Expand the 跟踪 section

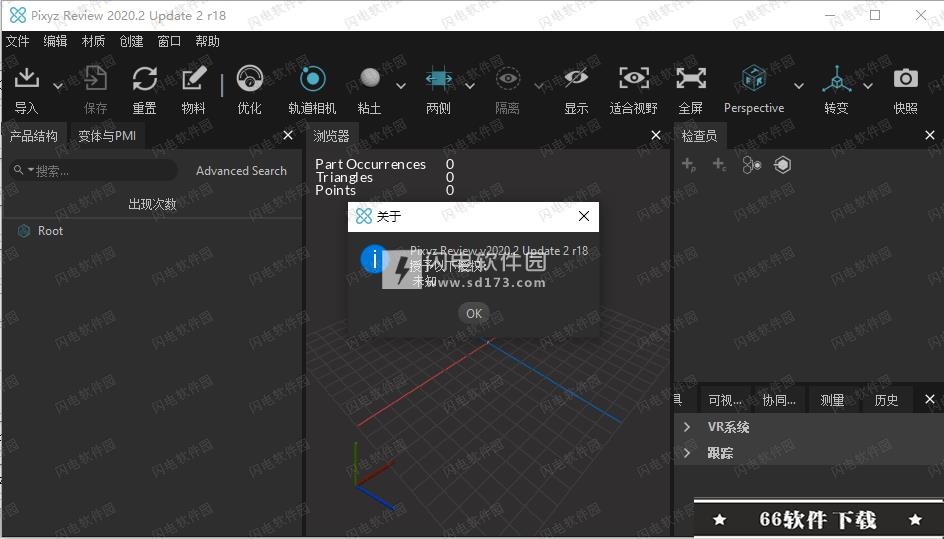point(687,453)
